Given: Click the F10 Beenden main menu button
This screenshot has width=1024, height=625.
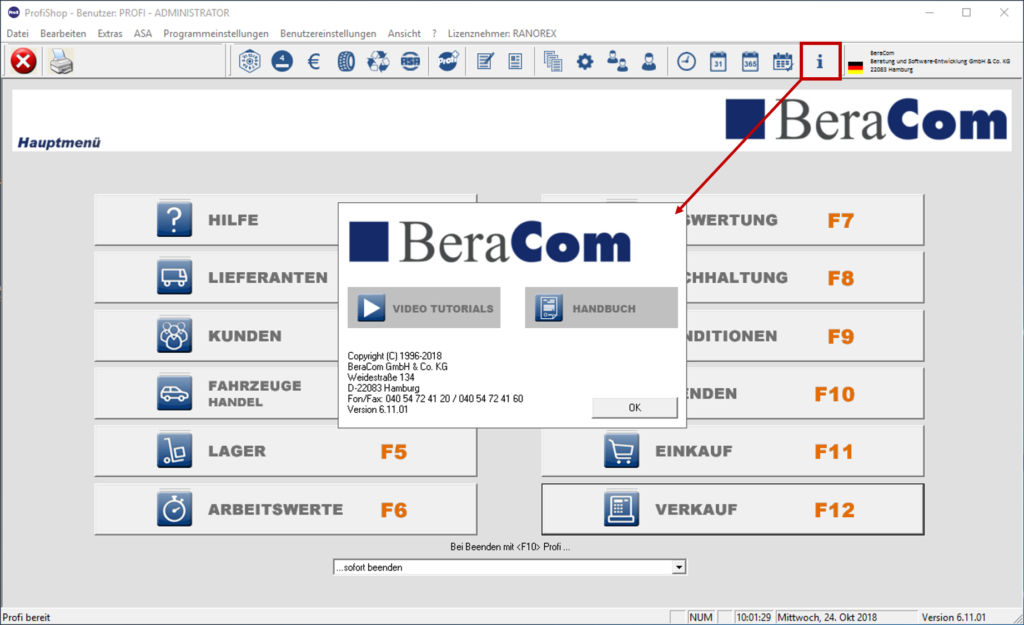Looking at the screenshot, I should [805, 393].
